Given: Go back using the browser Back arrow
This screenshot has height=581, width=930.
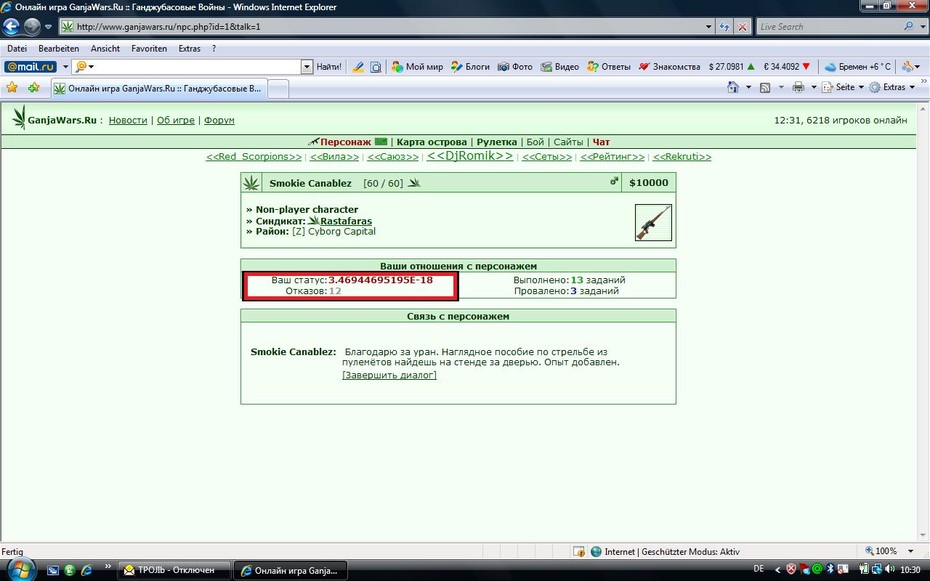Looking at the screenshot, I should [11, 27].
